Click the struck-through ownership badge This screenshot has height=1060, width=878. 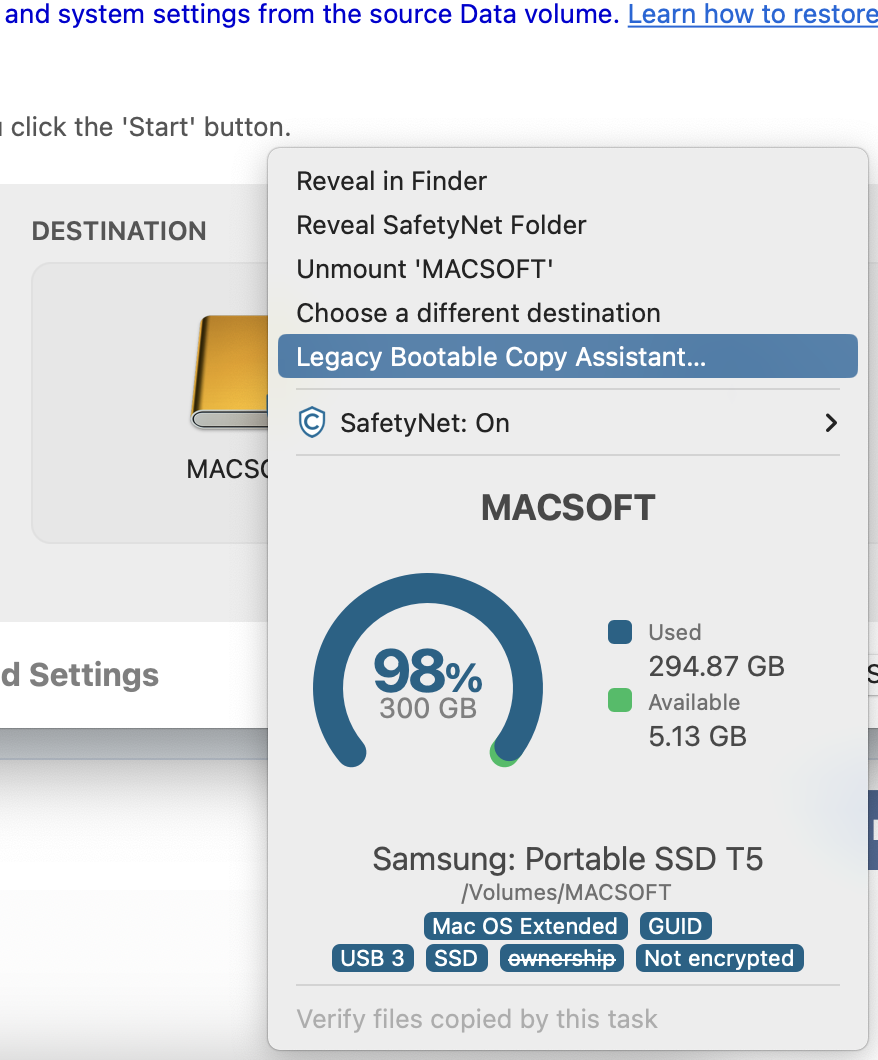tap(562, 958)
